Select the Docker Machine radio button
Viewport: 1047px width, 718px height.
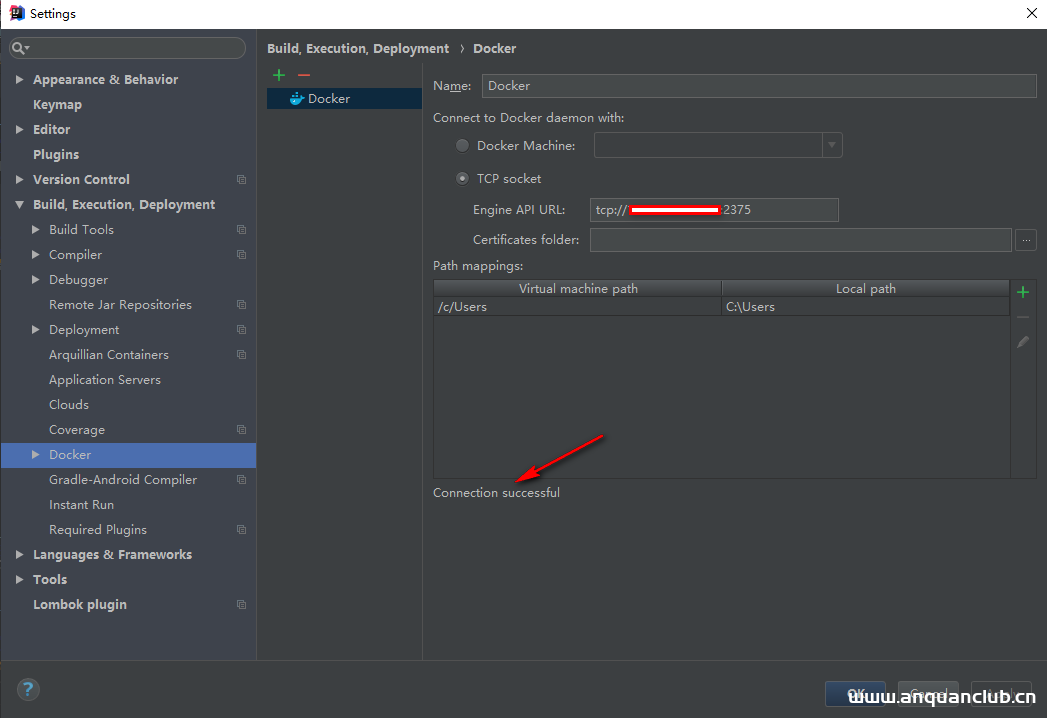(x=462, y=146)
